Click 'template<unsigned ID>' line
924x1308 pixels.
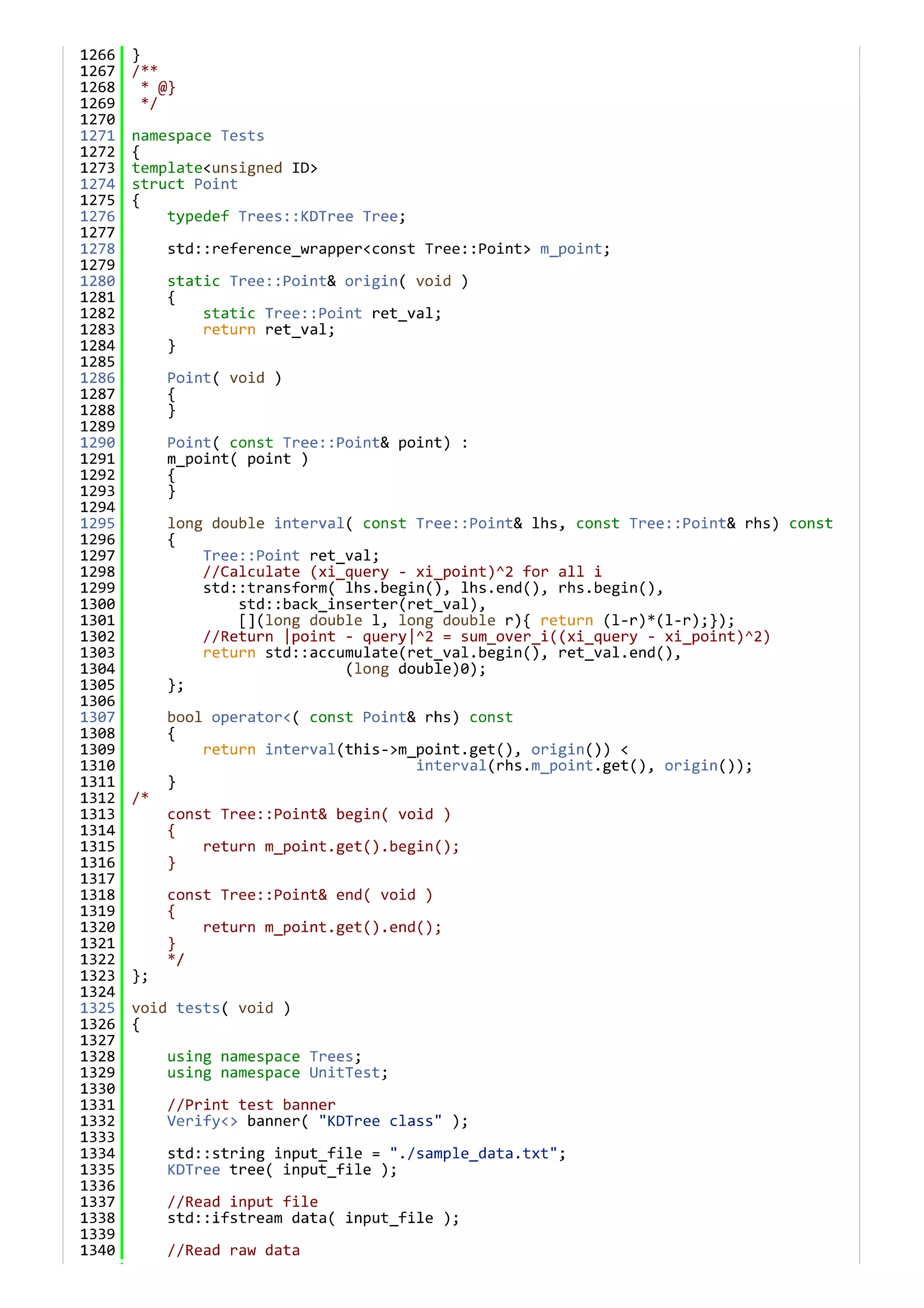click(x=225, y=168)
